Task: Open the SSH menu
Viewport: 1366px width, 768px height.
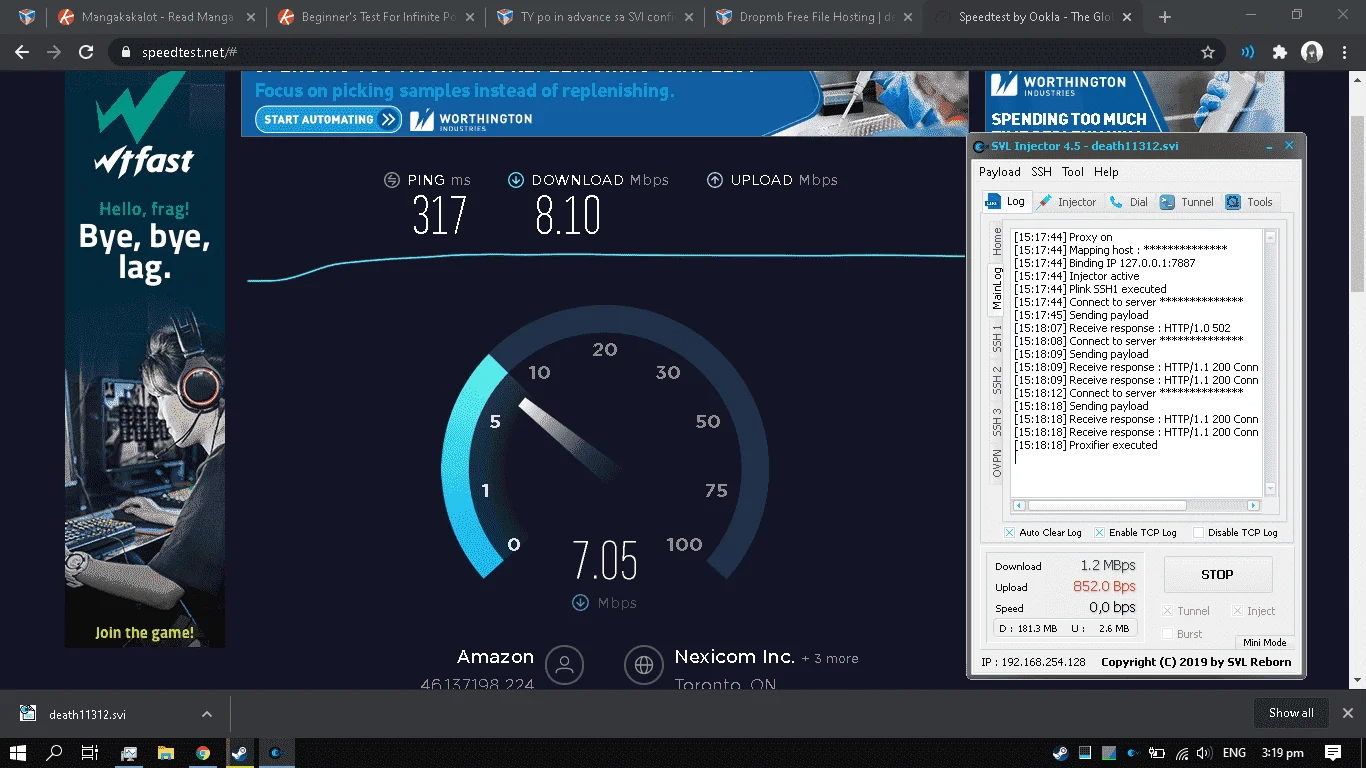Action: click(x=1042, y=172)
